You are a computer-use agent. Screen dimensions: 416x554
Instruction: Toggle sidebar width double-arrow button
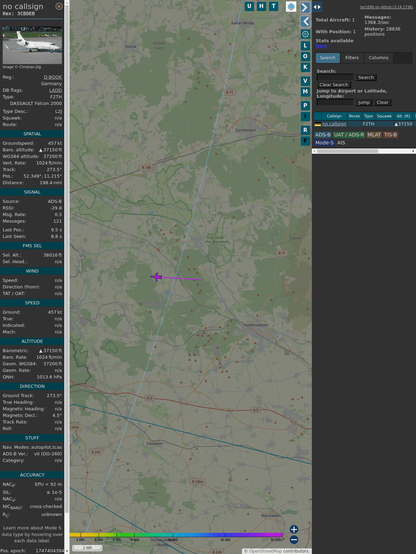click(x=317, y=7)
